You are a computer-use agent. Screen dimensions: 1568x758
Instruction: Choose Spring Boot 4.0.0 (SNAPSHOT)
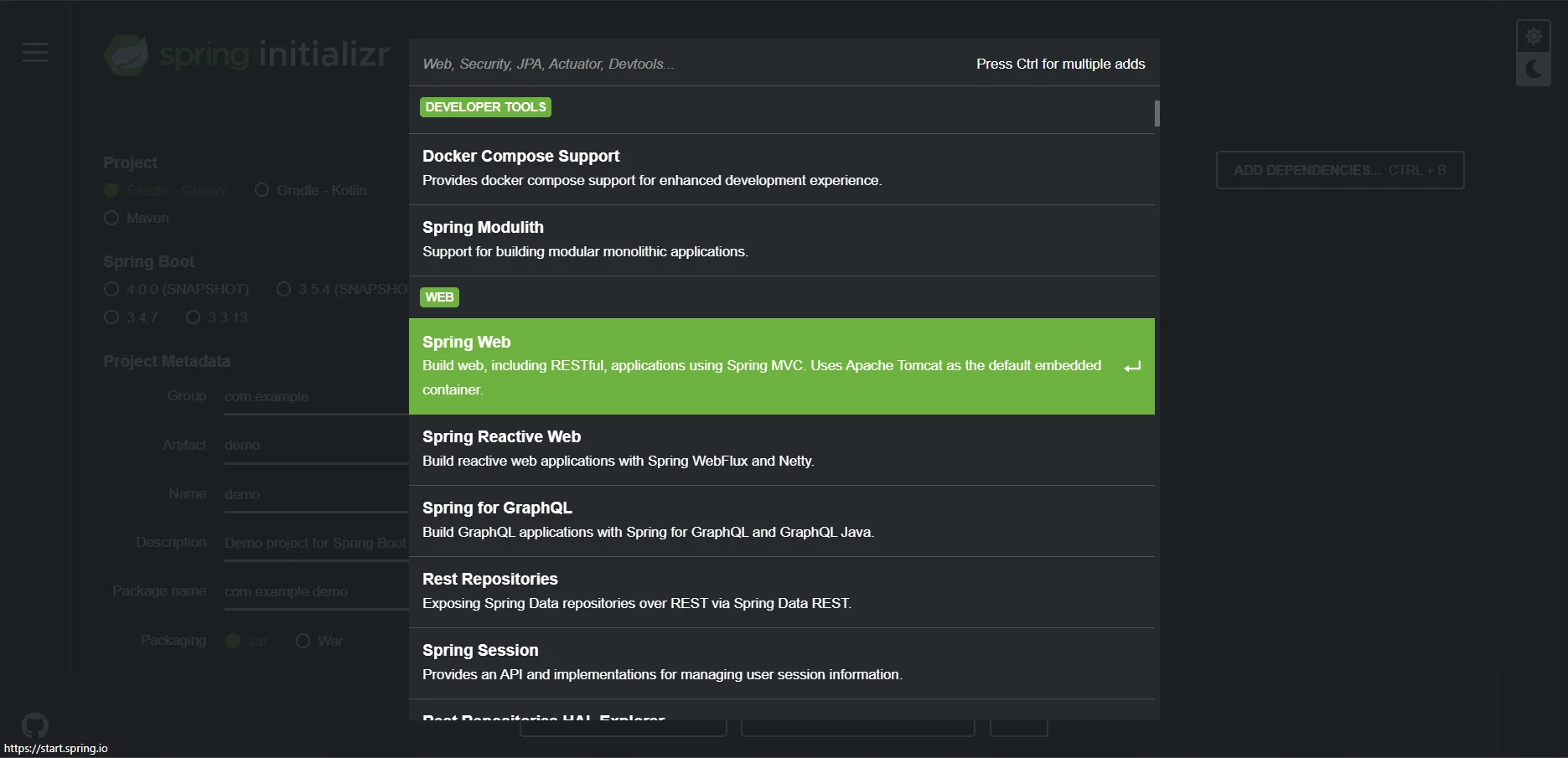coord(177,289)
